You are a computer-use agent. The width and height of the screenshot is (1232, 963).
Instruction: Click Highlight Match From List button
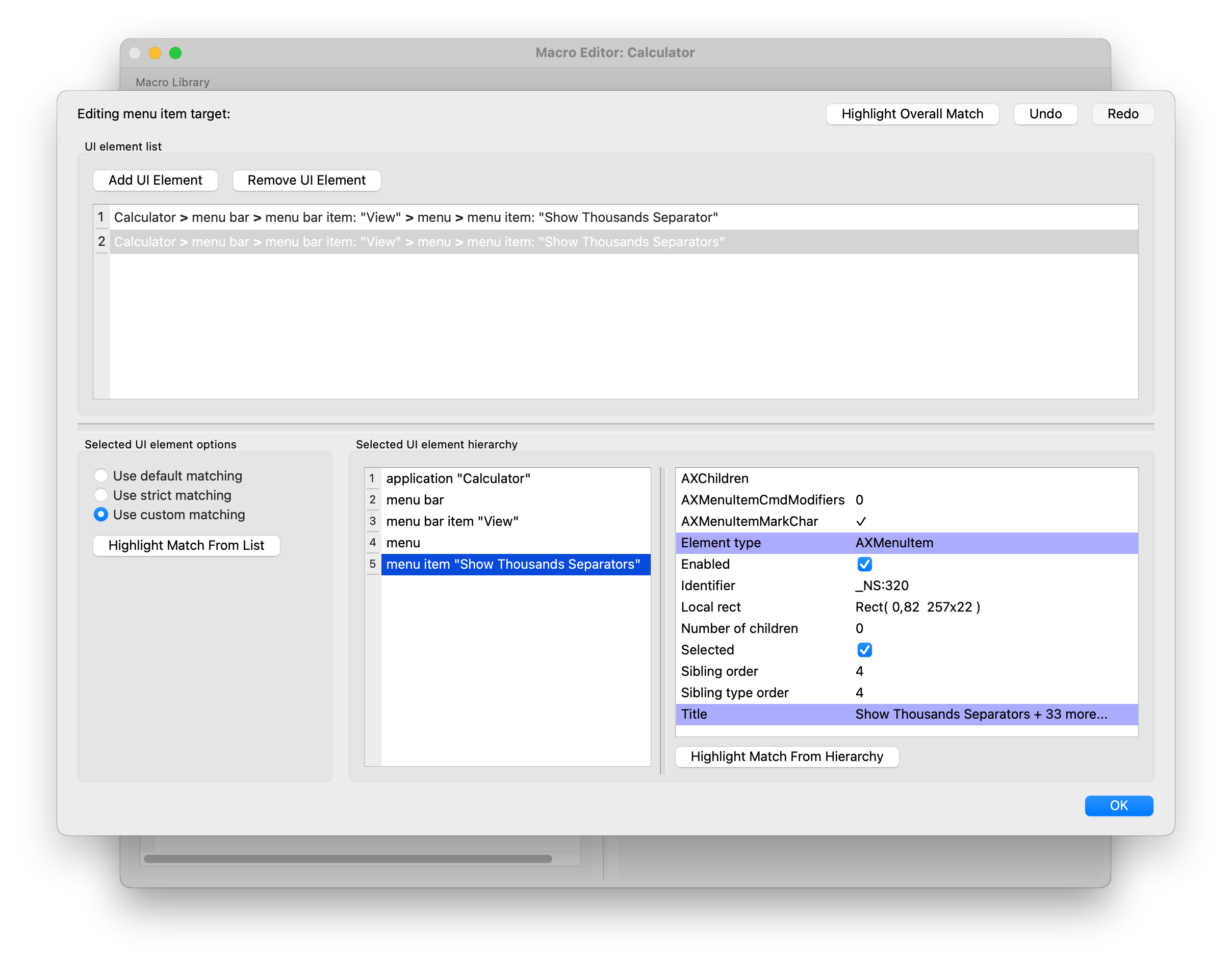pyautogui.click(x=186, y=545)
